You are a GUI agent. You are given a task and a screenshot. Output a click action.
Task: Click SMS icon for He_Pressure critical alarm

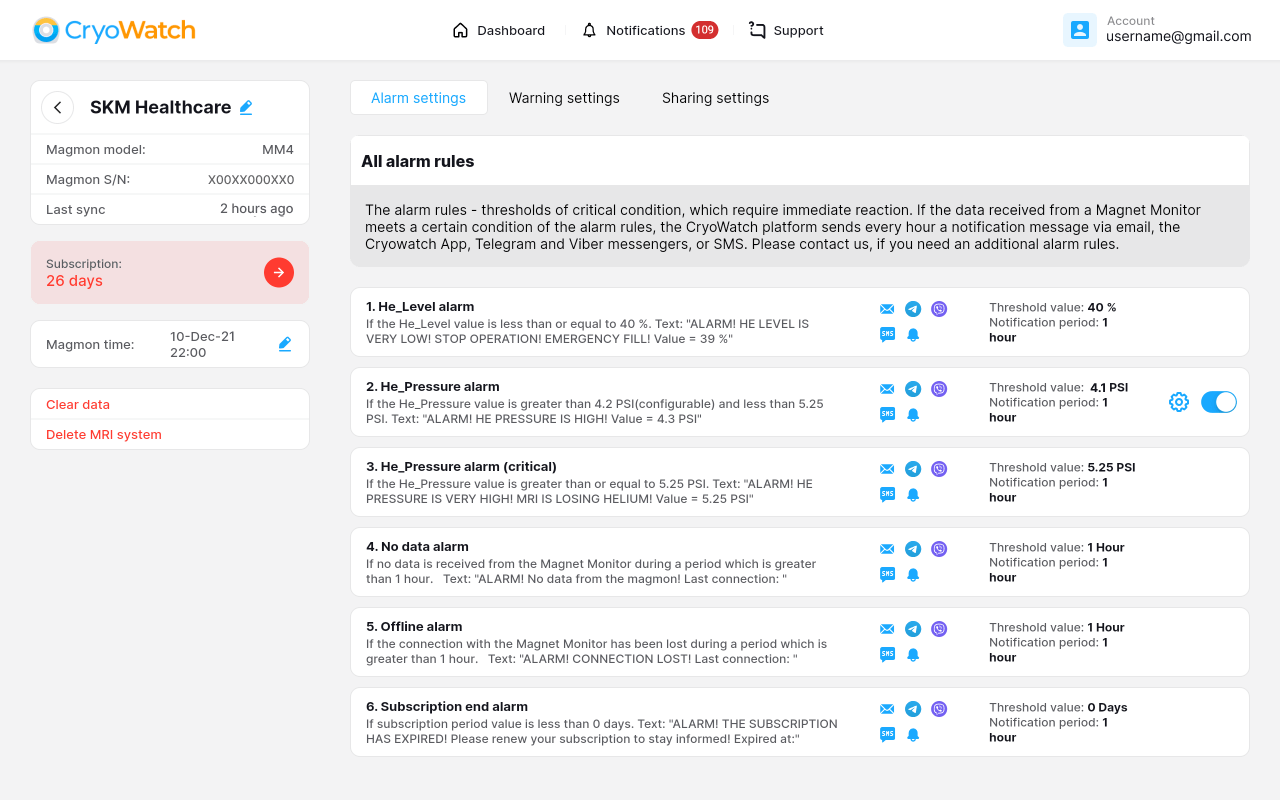(x=887, y=495)
